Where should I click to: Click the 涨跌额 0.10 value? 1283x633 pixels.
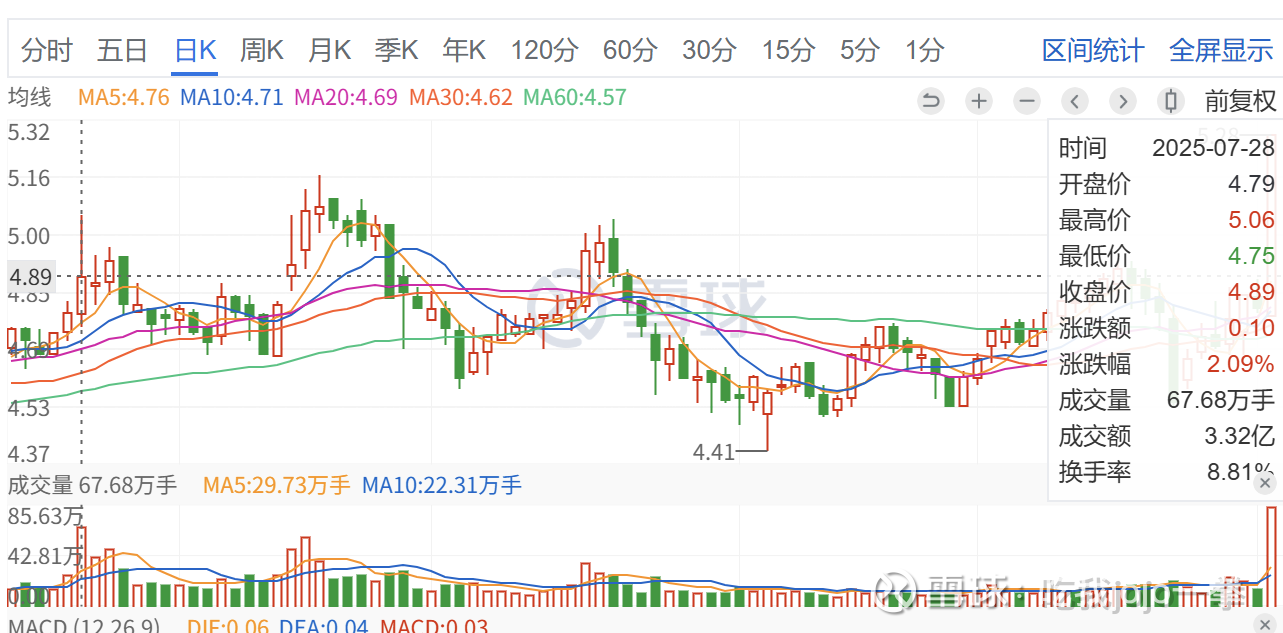(x=1251, y=328)
